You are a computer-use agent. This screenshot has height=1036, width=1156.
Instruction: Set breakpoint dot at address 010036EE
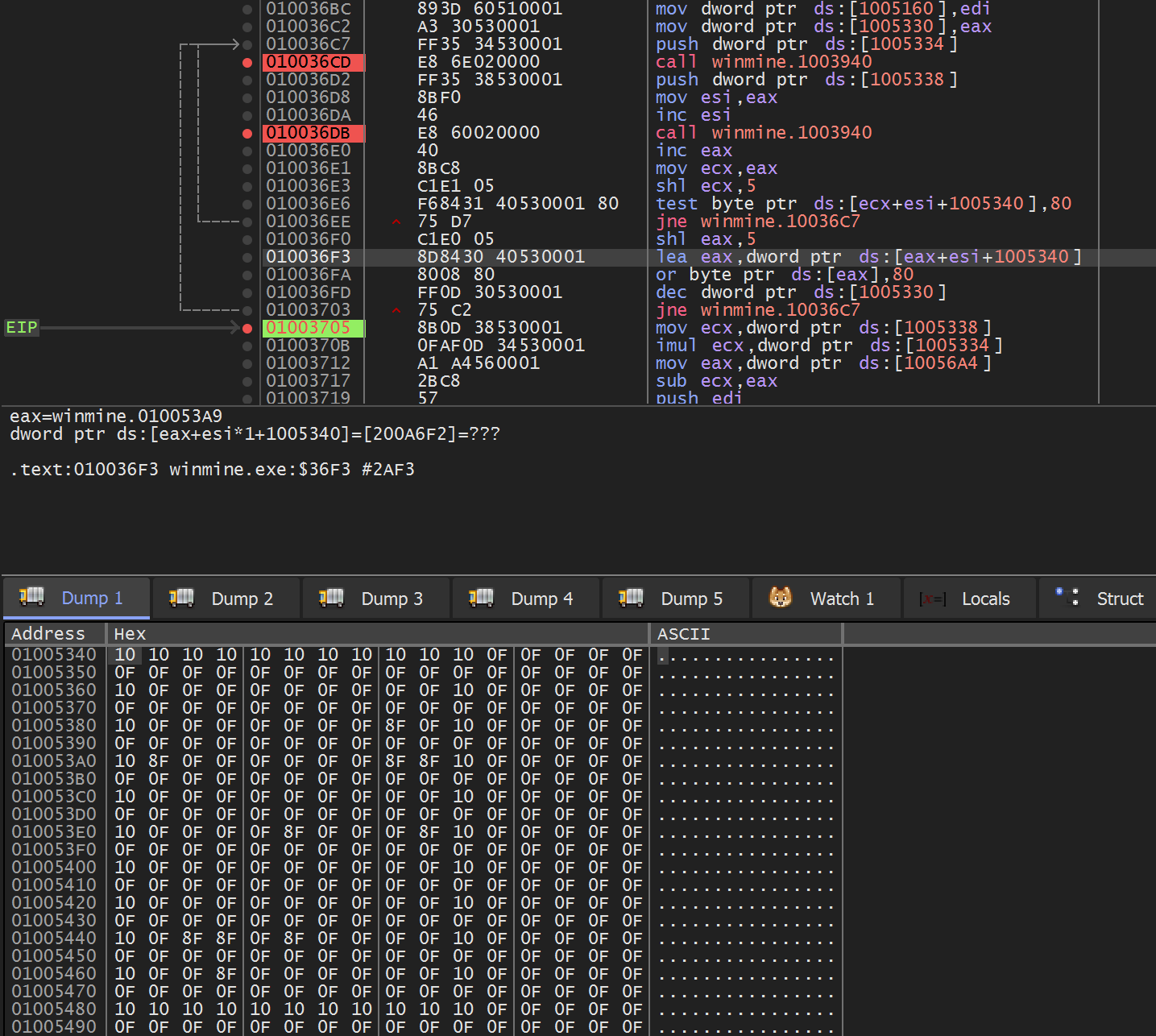(x=247, y=222)
